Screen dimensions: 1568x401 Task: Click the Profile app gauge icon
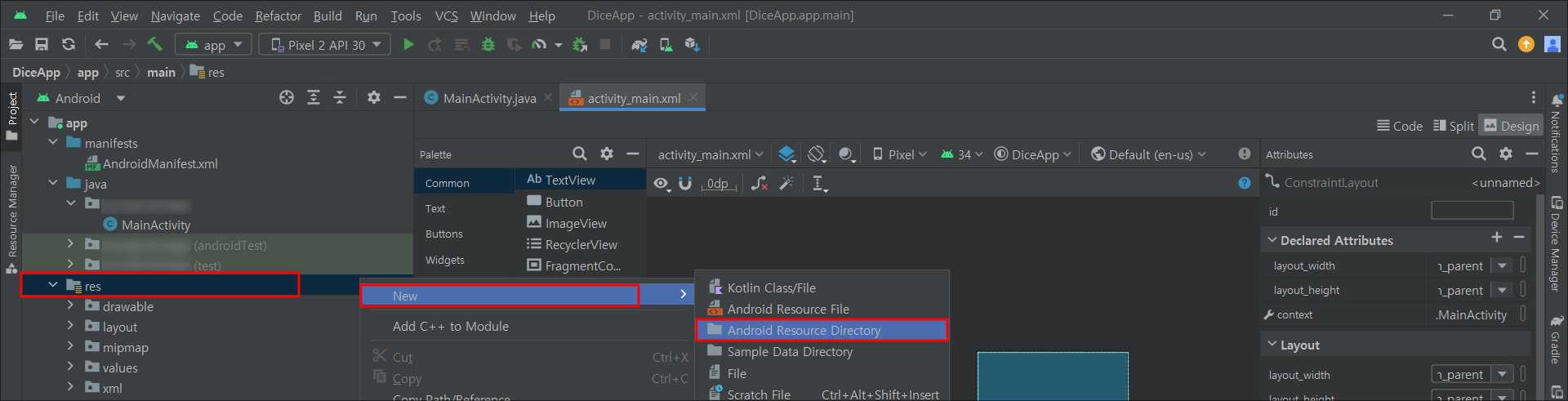tap(539, 44)
